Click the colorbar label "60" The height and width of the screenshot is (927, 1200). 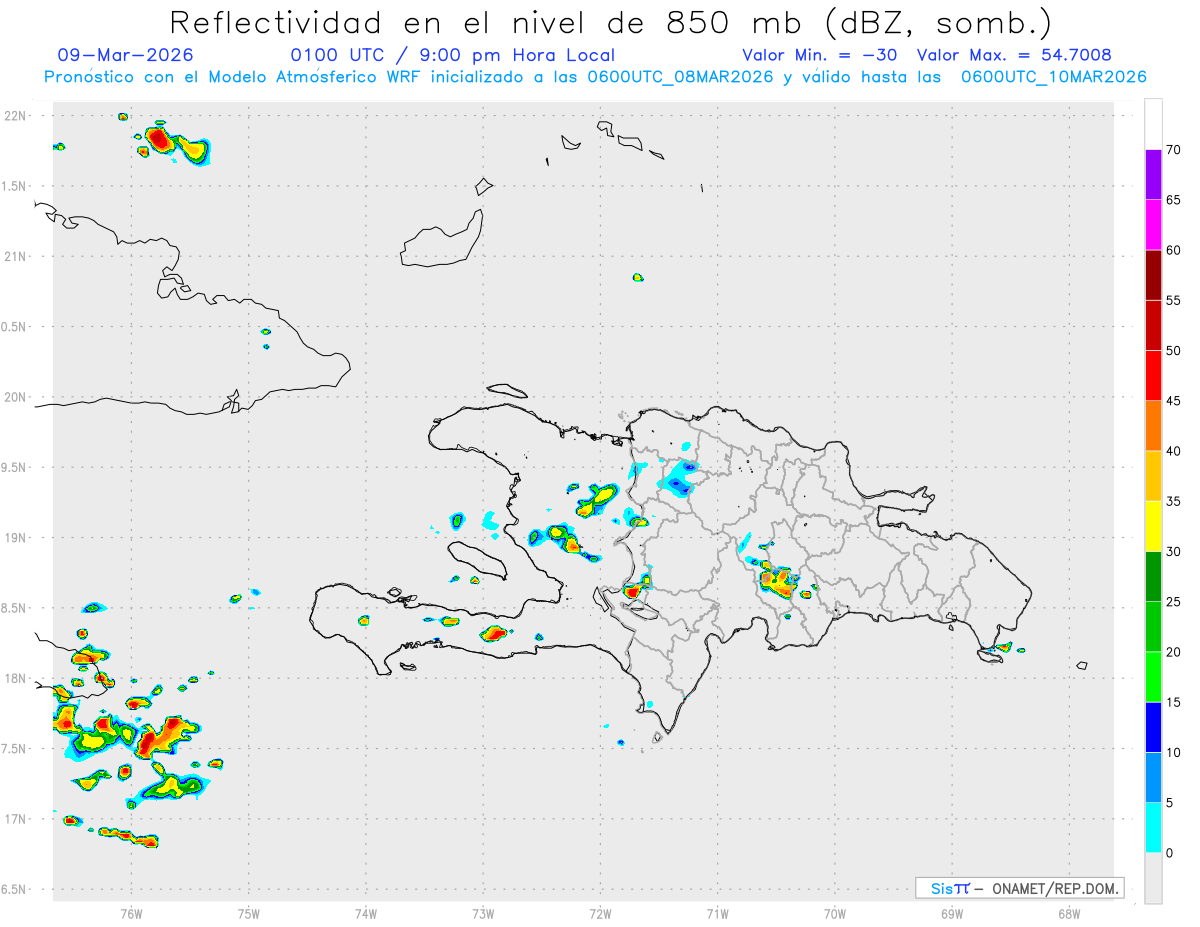(x=1174, y=250)
